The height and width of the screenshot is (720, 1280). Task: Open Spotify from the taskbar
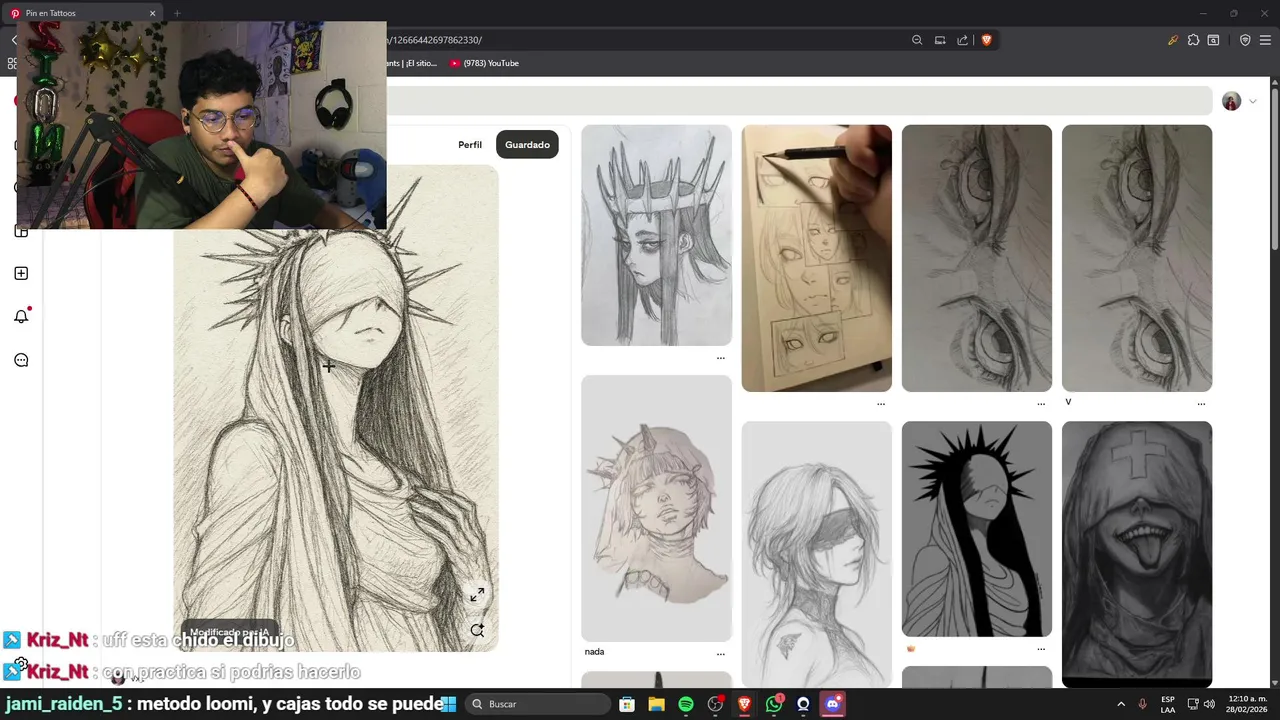(686, 704)
